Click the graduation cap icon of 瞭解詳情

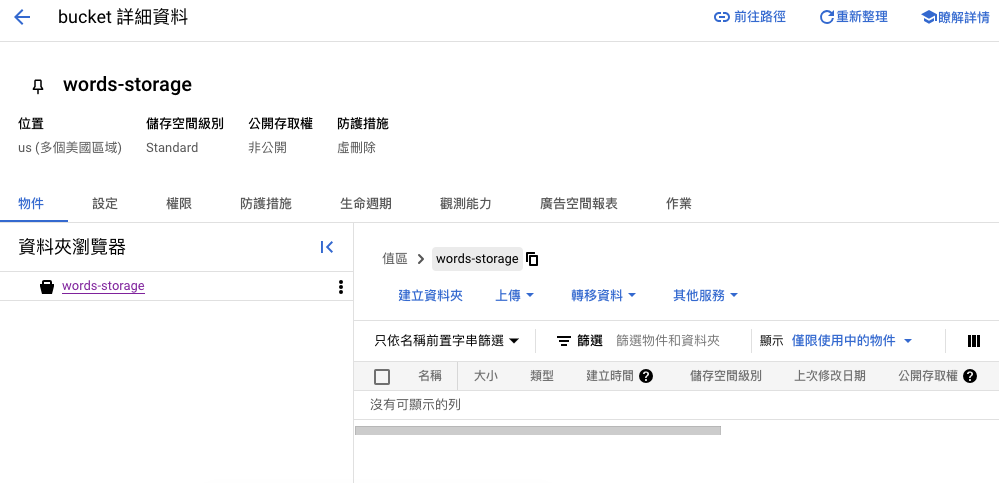click(929, 17)
